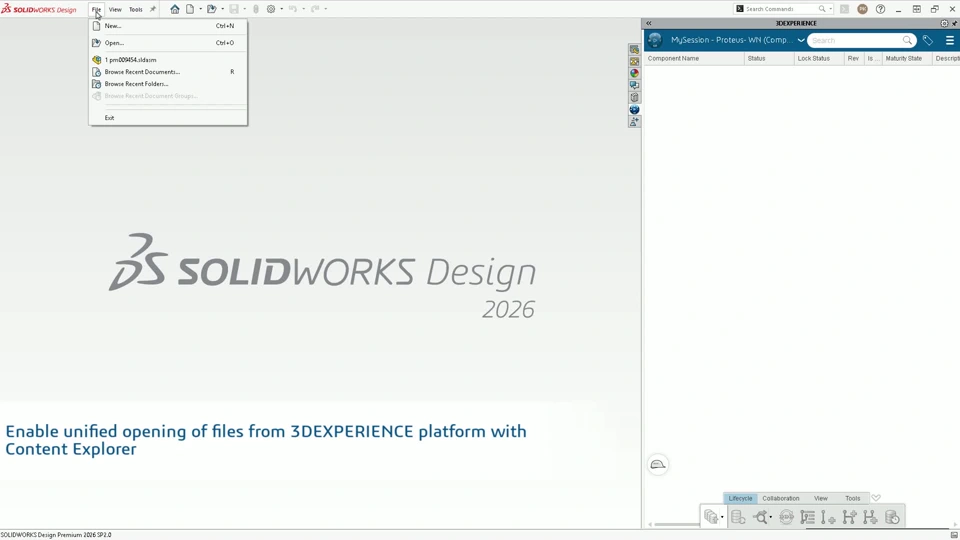Open the SOLIDWORKS Resources task pane tab
The width and height of the screenshot is (960, 540).
point(634,50)
